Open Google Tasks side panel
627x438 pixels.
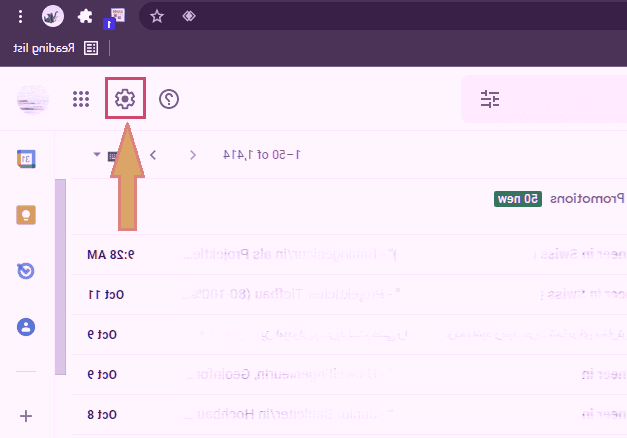click(x=27, y=271)
